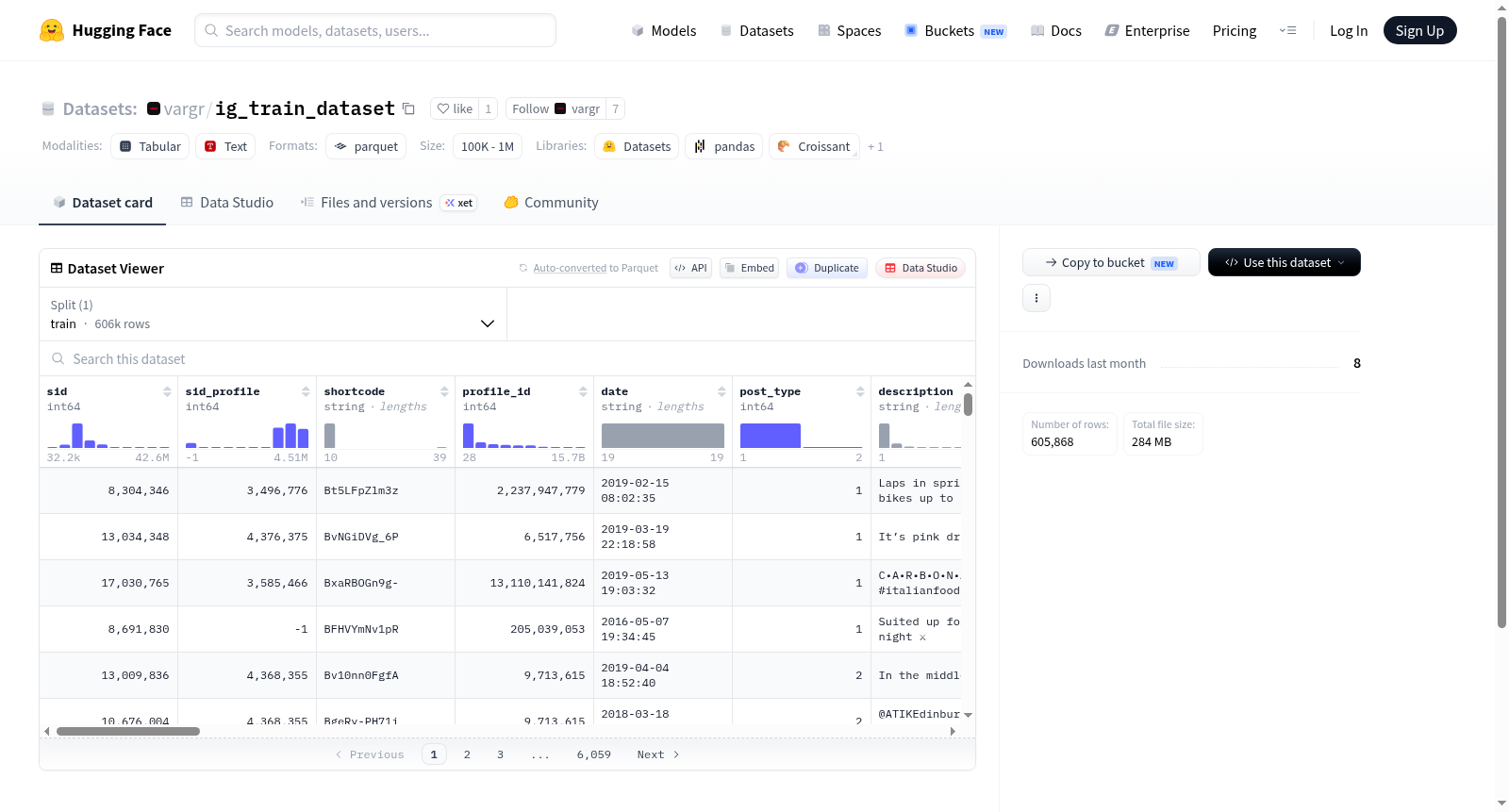Go to the Pricing page
The image size is (1509, 812).
tap(1235, 30)
